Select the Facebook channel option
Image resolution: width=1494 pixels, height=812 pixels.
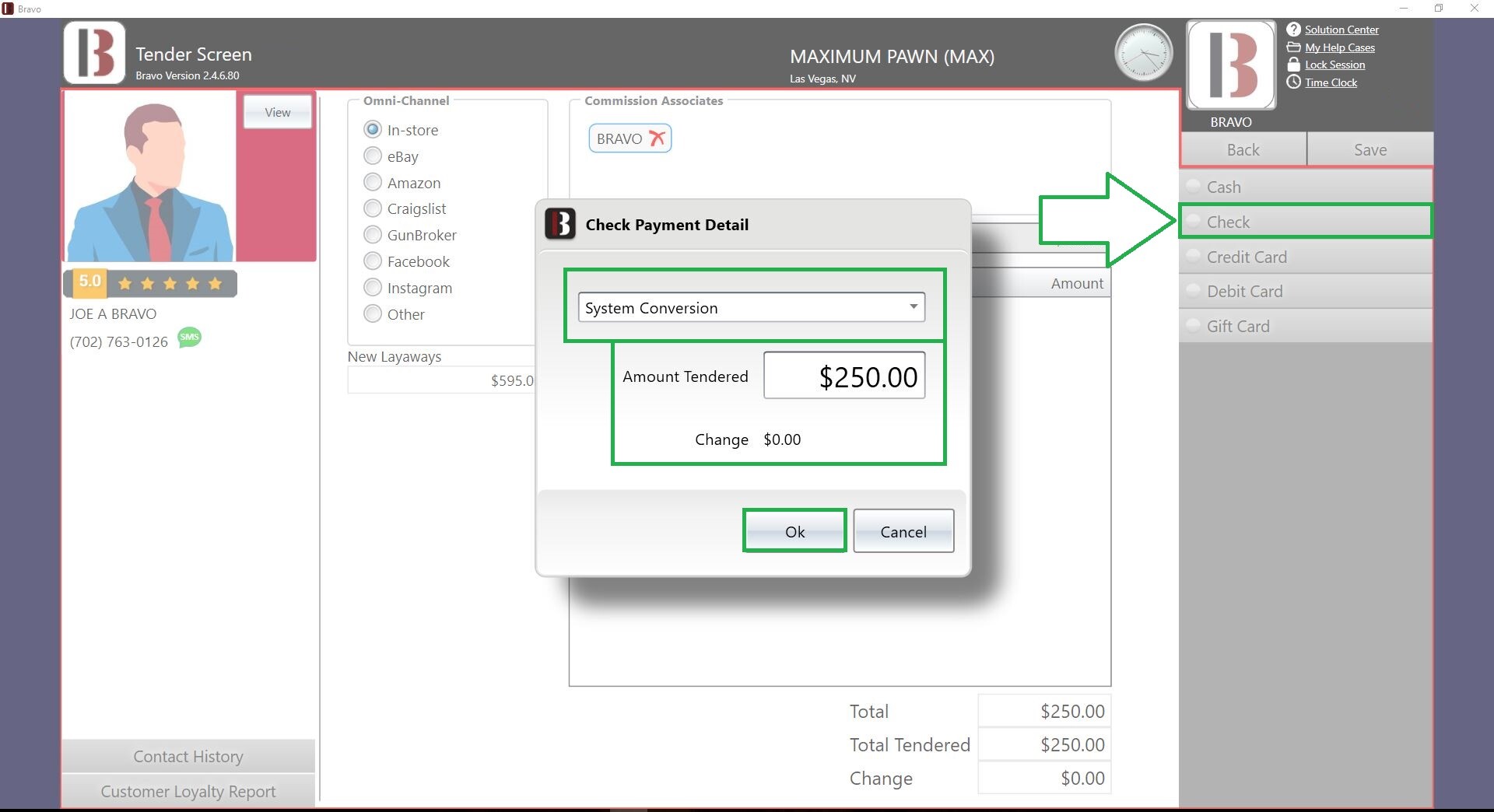[x=373, y=261]
